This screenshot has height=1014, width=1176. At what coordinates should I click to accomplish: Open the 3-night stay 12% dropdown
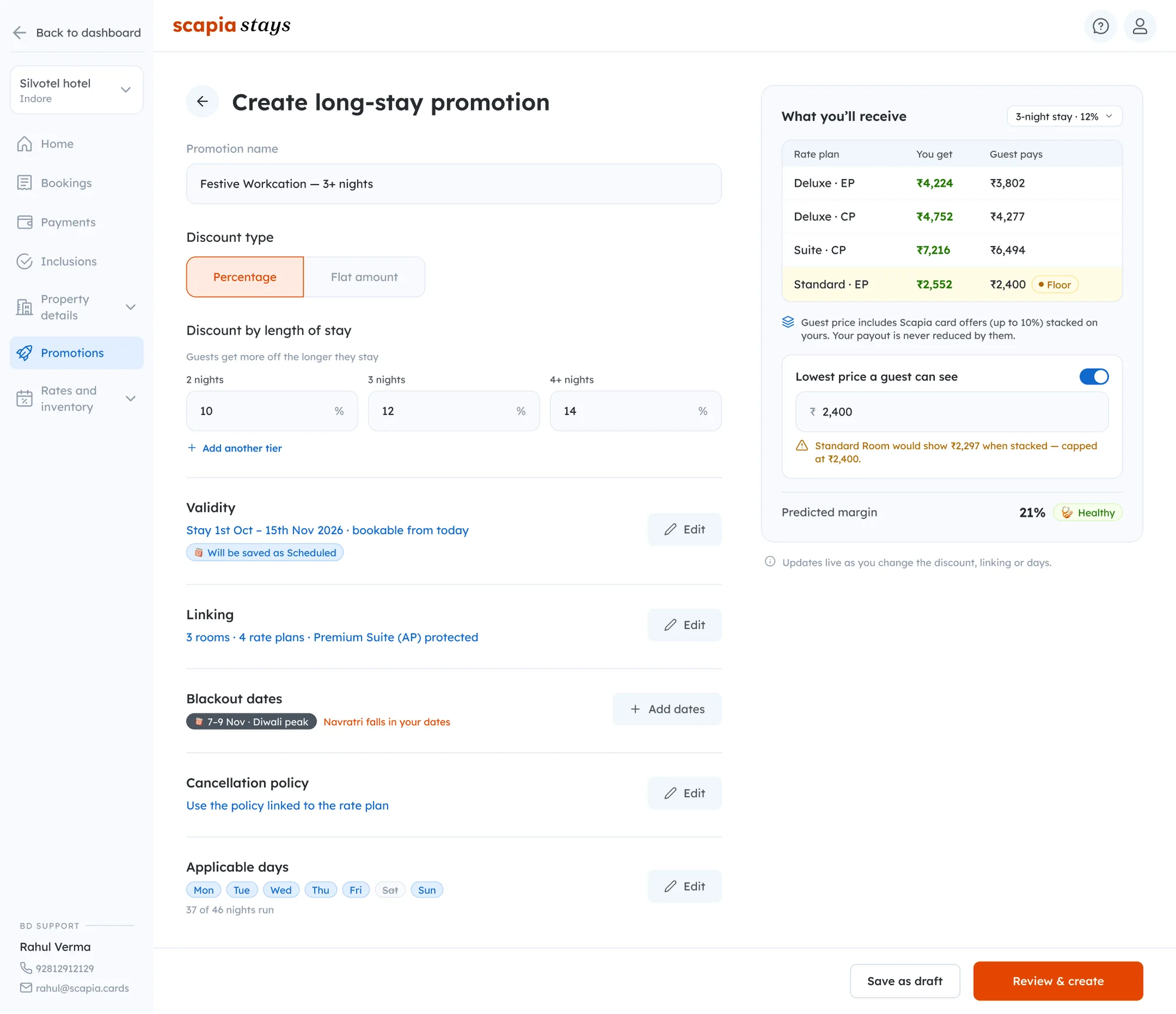[1064, 116]
